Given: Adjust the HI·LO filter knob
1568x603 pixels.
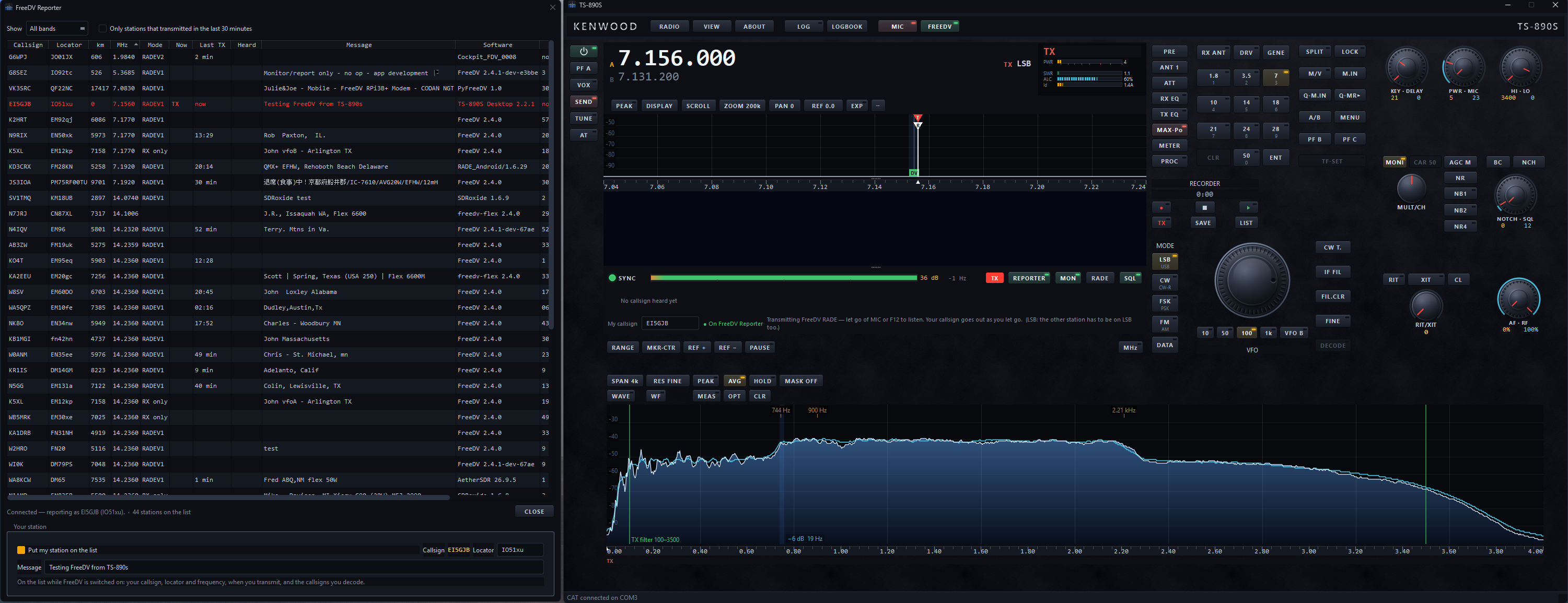Looking at the screenshot, I should [x=1520, y=67].
